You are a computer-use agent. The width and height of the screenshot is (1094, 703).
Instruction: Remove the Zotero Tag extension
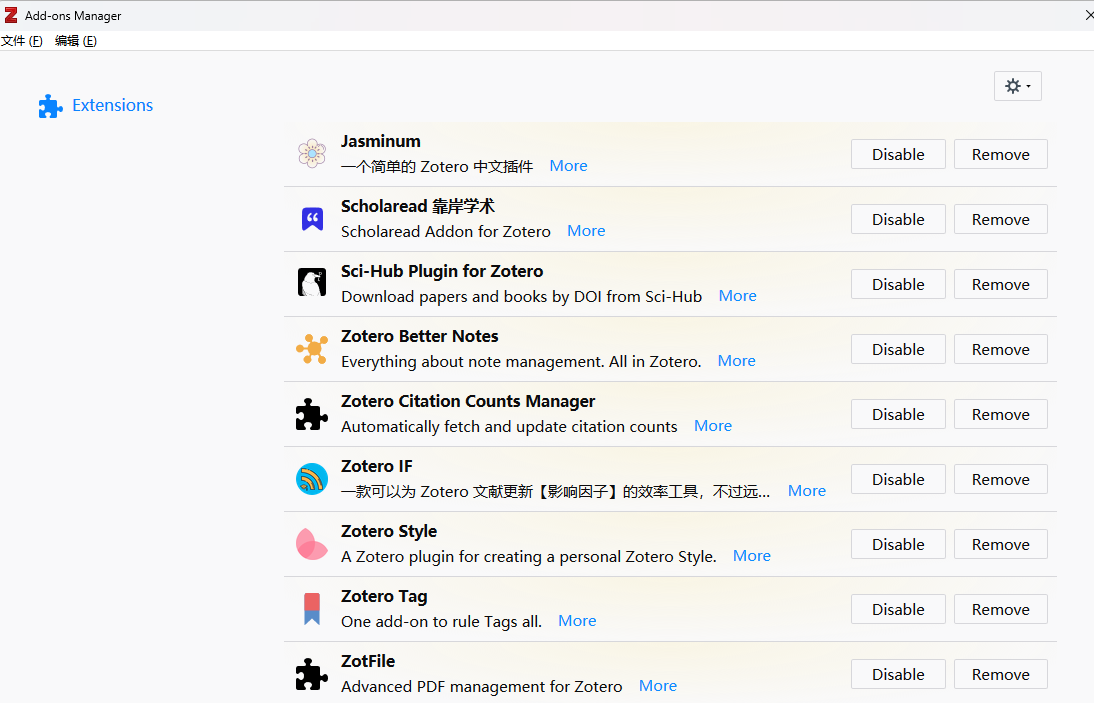click(1001, 609)
